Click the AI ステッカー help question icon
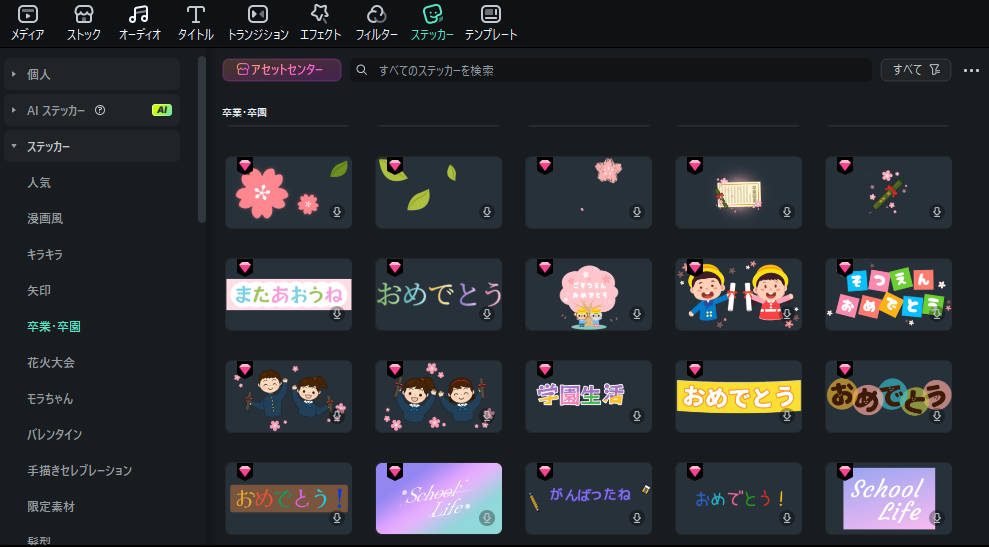Image resolution: width=989 pixels, height=547 pixels. click(100, 110)
